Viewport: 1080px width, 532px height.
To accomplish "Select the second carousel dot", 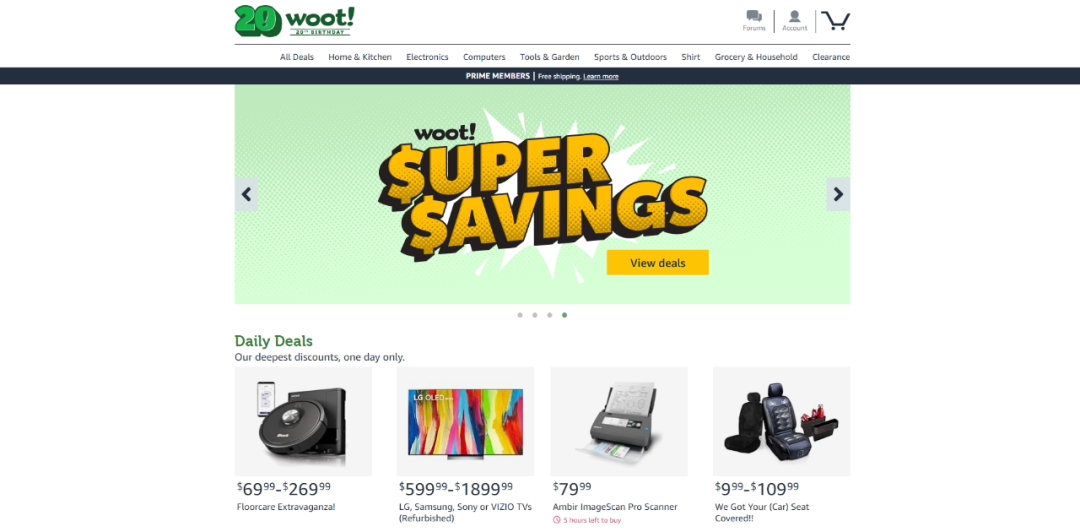I will tap(534, 315).
